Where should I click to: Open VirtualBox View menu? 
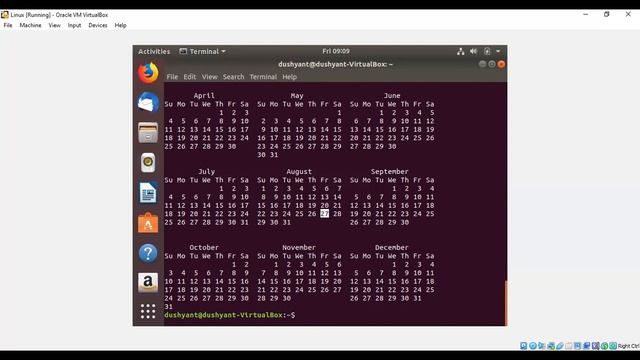[54, 25]
